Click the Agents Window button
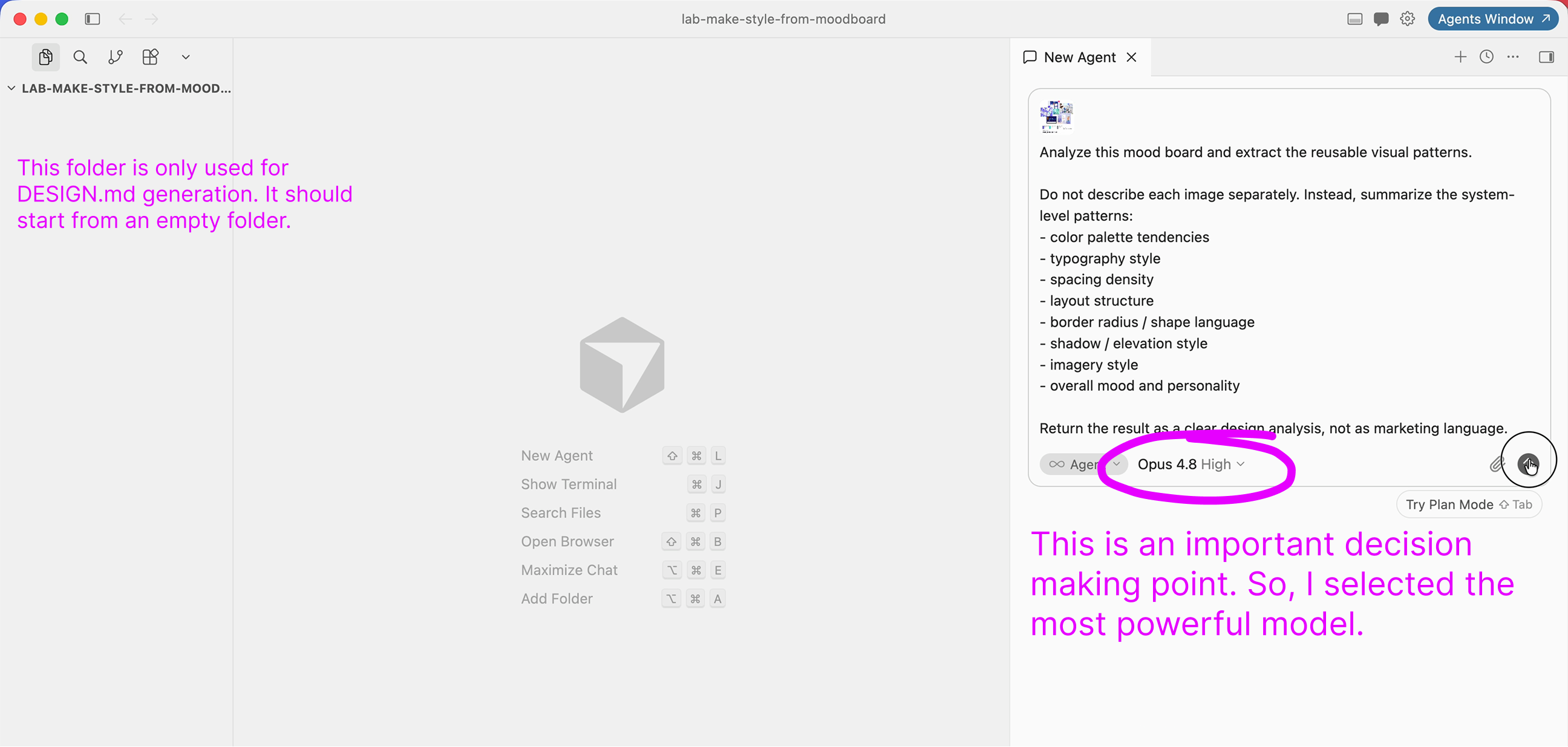1568x747 pixels. click(1492, 19)
